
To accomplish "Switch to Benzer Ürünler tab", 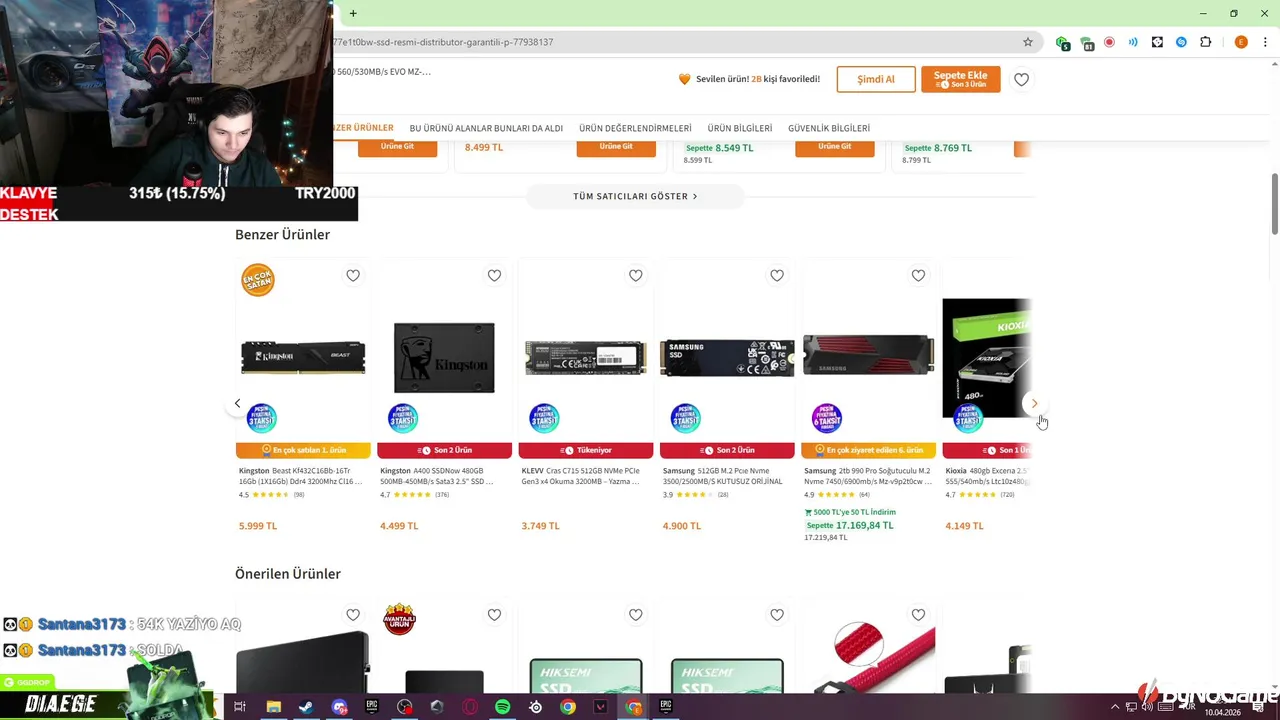I will [x=363, y=128].
